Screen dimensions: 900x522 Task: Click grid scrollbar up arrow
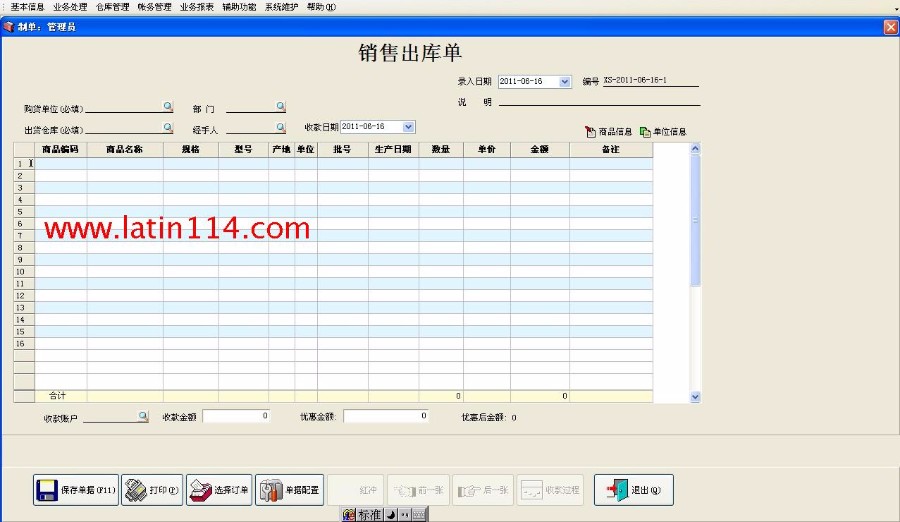click(x=695, y=148)
